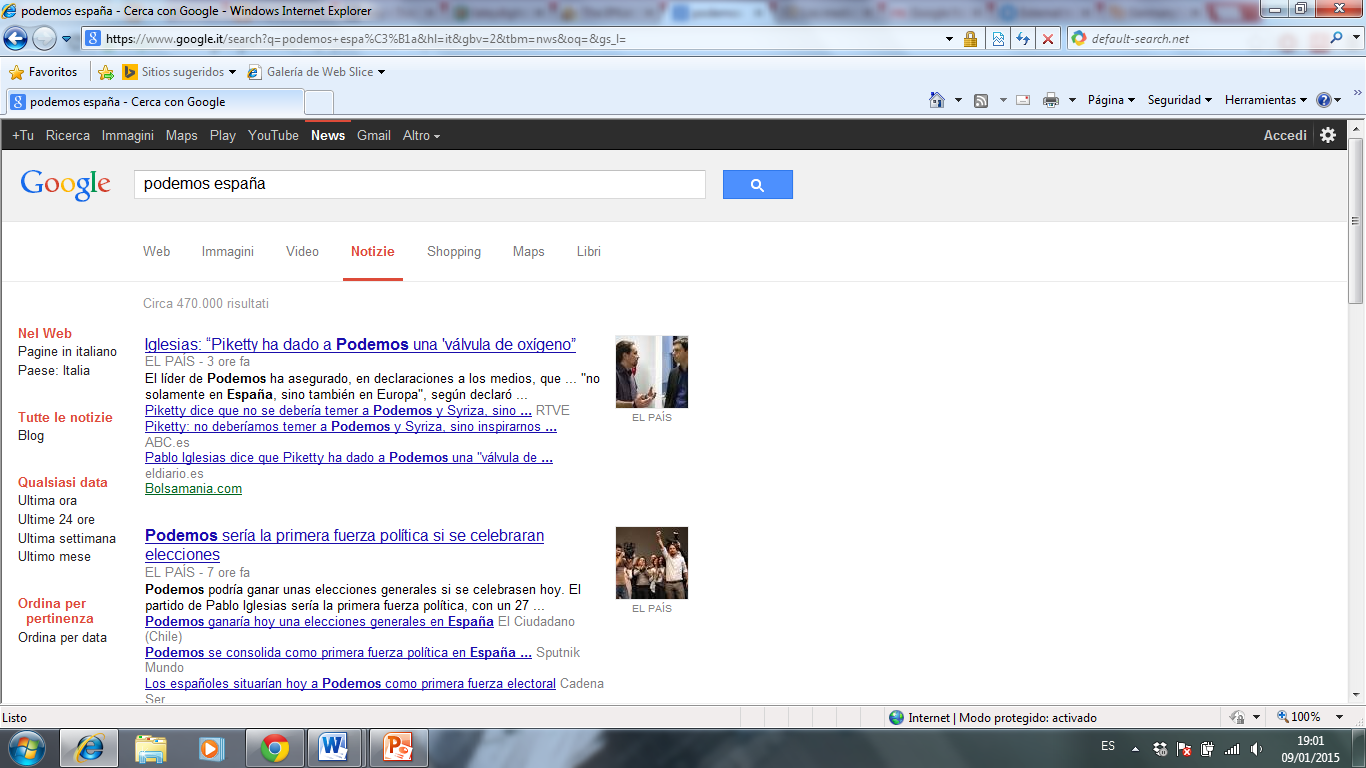The width and height of the screenshot is (1366, 768).
Task: Open the recent pages dropdown beside Forward
Action: 67,39
